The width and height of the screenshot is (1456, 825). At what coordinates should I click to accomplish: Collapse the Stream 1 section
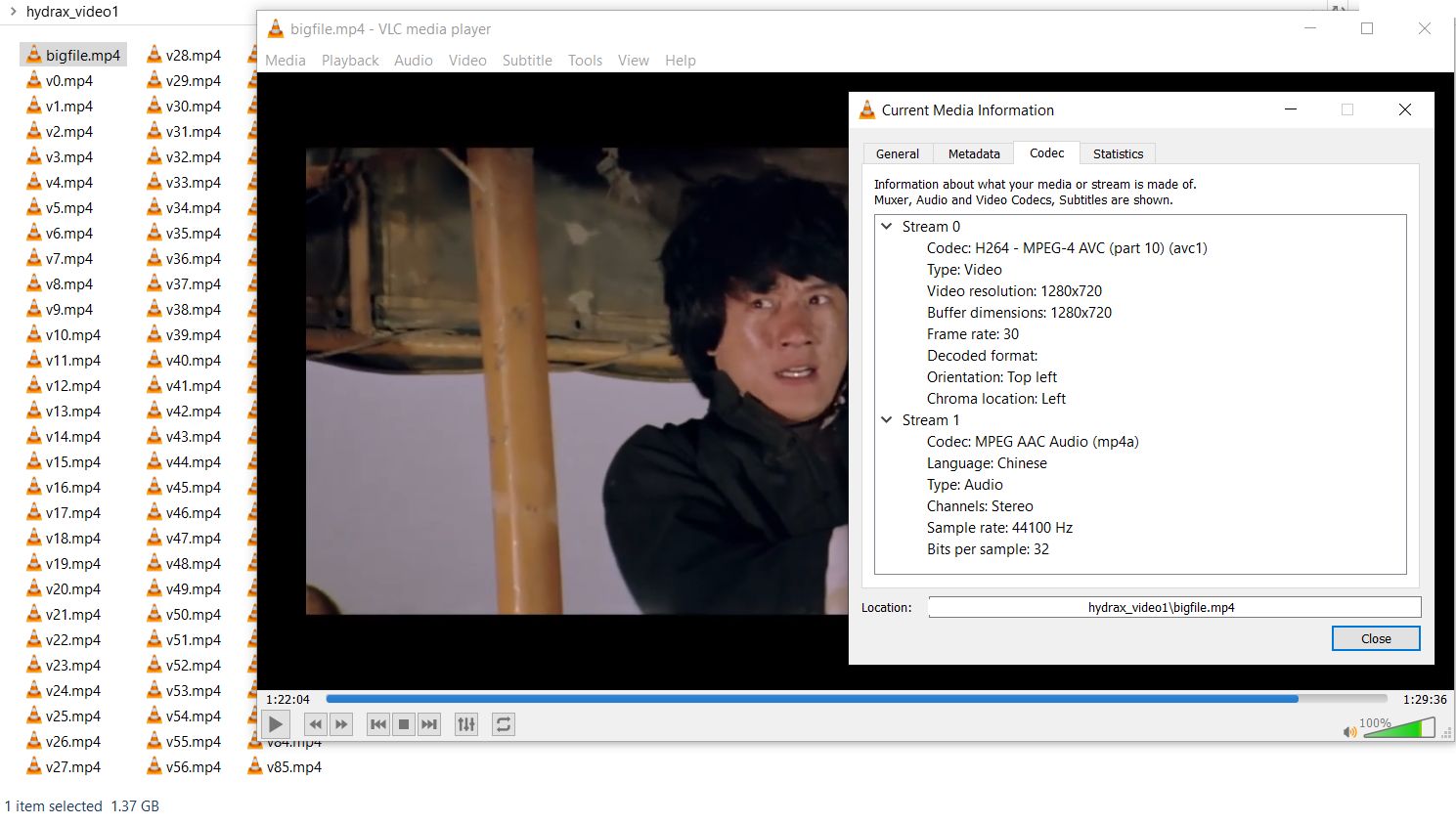[887, 419]
